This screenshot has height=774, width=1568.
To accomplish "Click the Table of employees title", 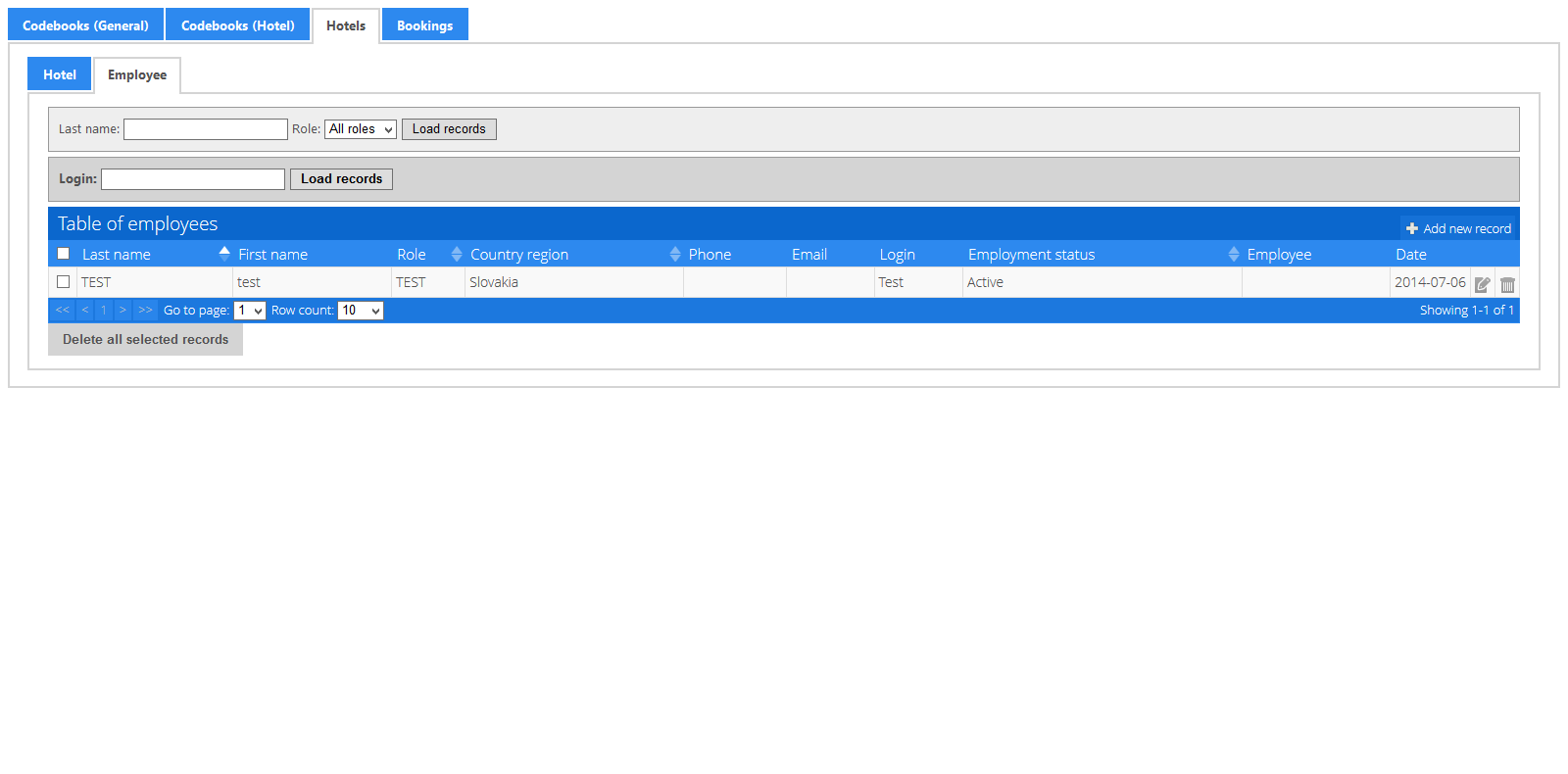I will (x=138, y=223).
